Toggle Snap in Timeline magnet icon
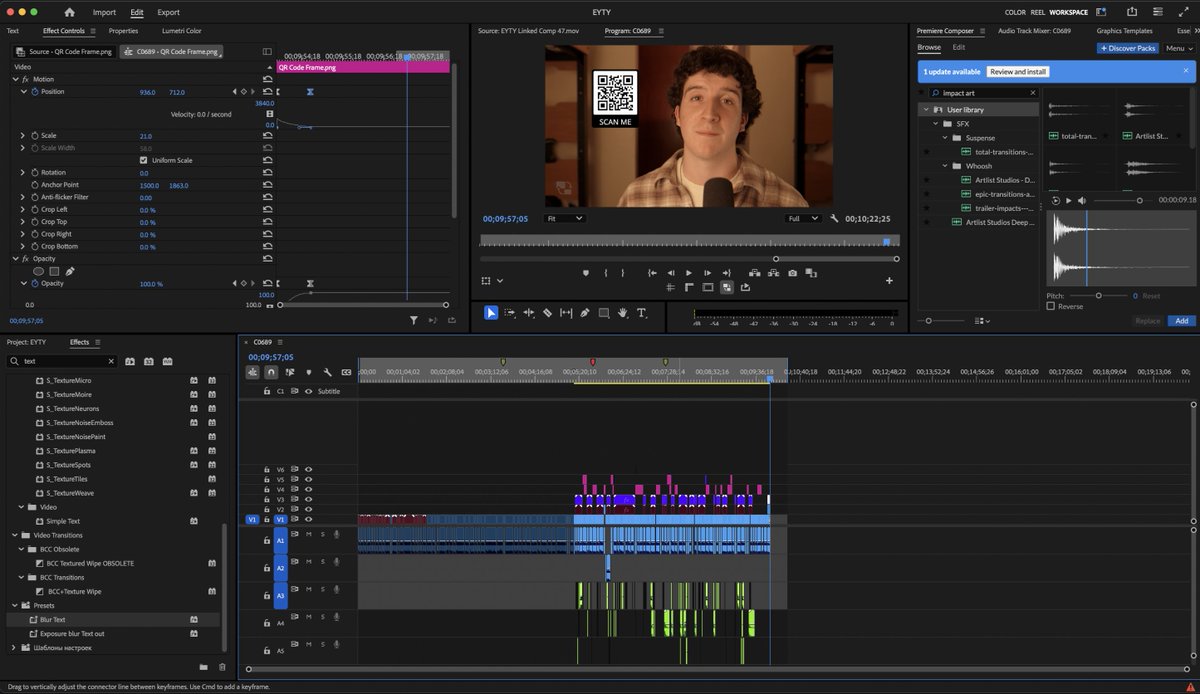The height and width of the screenshot is (694, 1200). [x=271, y=372]
